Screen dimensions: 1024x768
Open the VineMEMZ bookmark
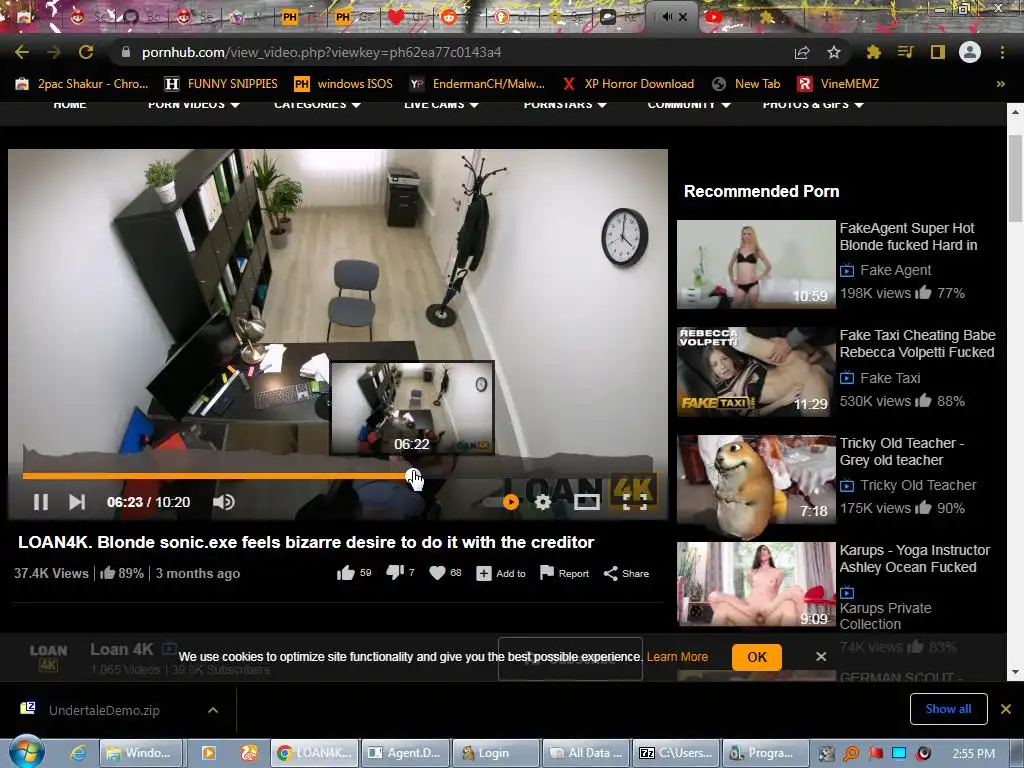[838, 84]
